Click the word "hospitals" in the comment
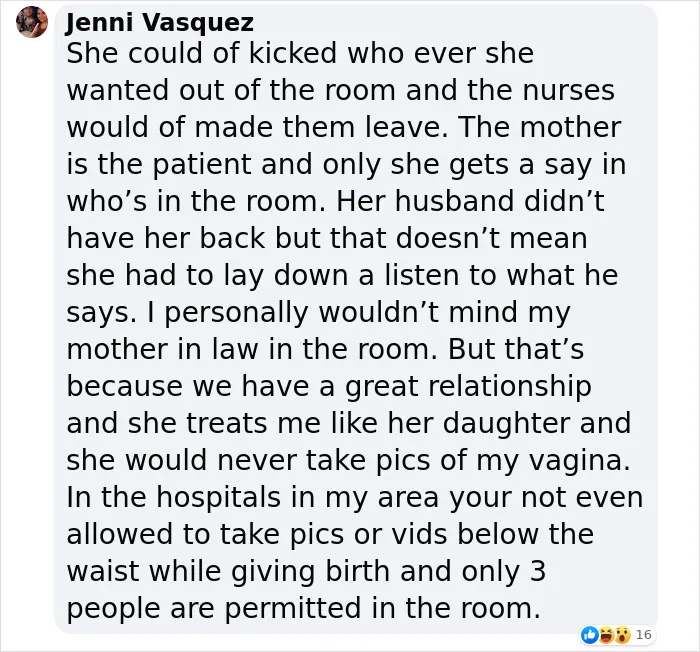Image resolution: width=700 pixels, height=652 pixels. pos(219,497)
